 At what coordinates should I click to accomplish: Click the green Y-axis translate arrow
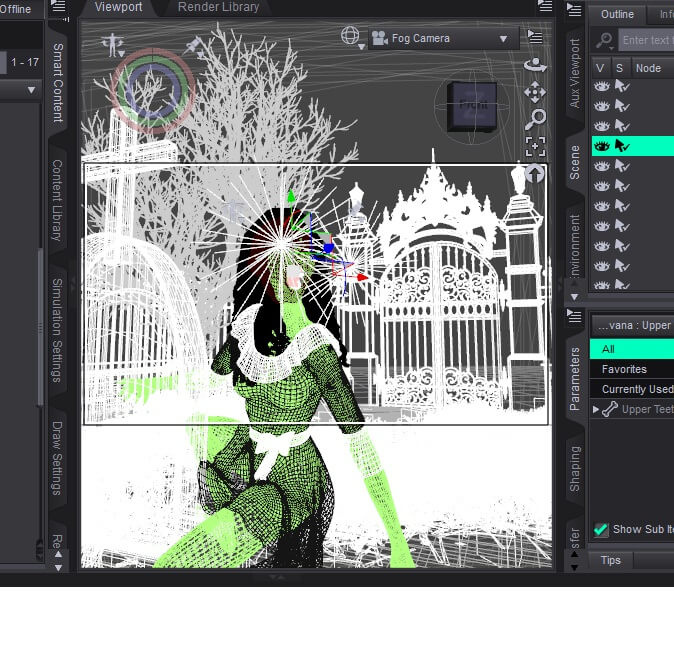pos(291,196)
